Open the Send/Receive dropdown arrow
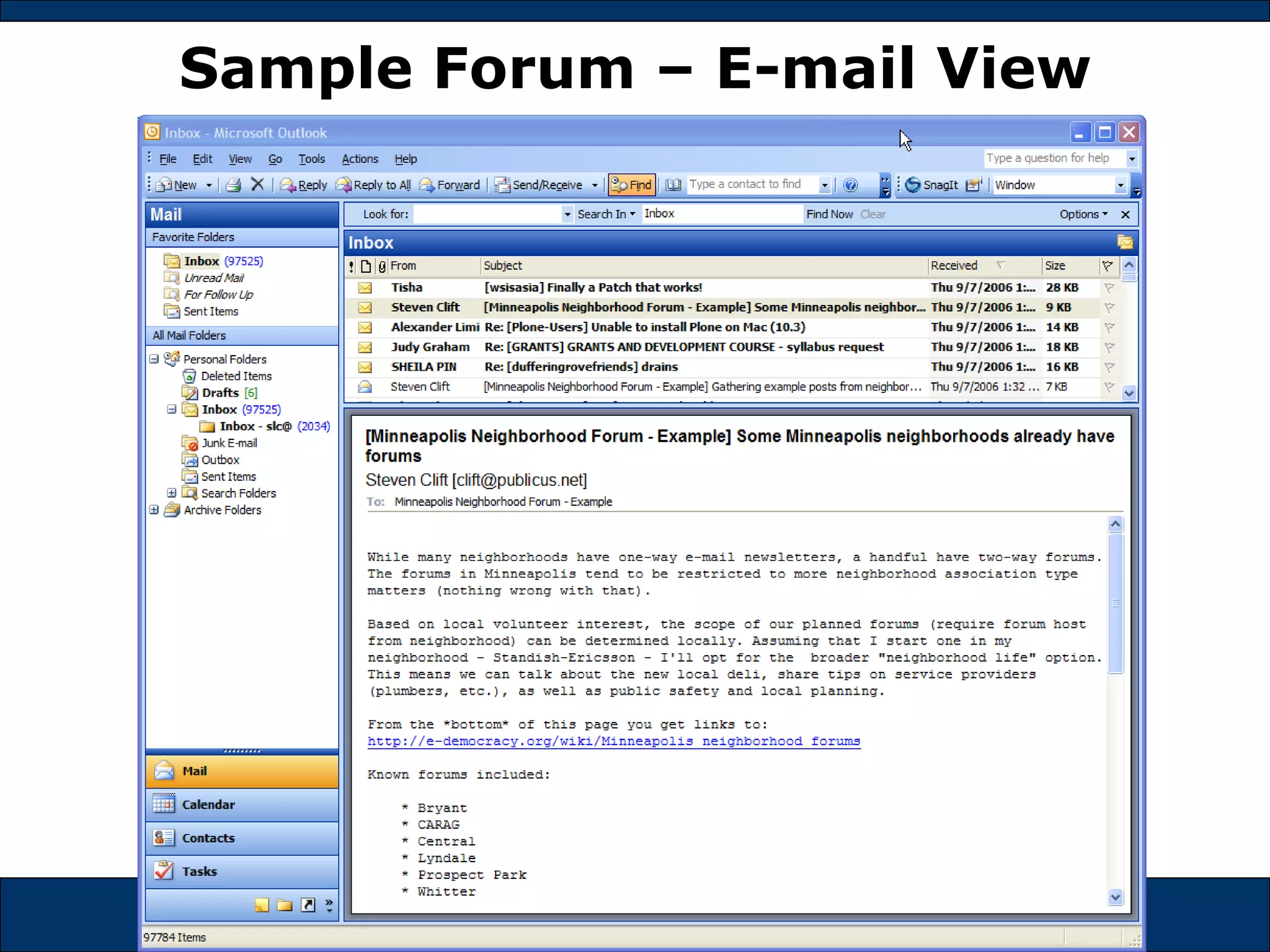The image size is (1270, 952). (595, 185)
